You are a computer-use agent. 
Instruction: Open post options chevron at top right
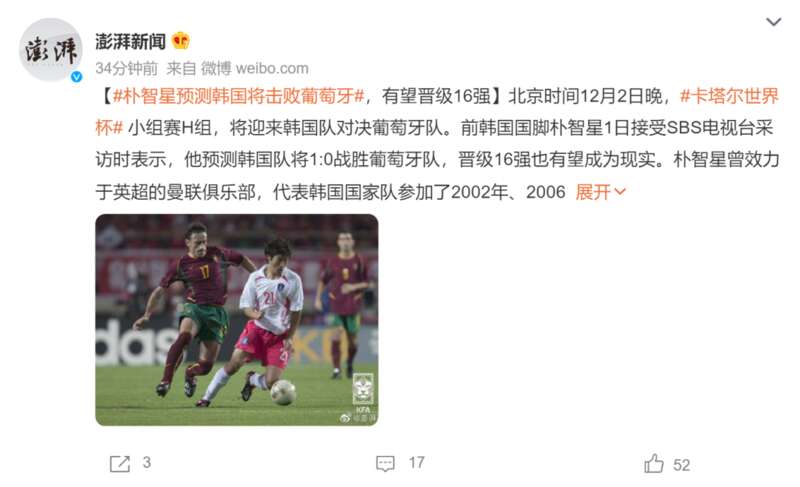[773, 22]
